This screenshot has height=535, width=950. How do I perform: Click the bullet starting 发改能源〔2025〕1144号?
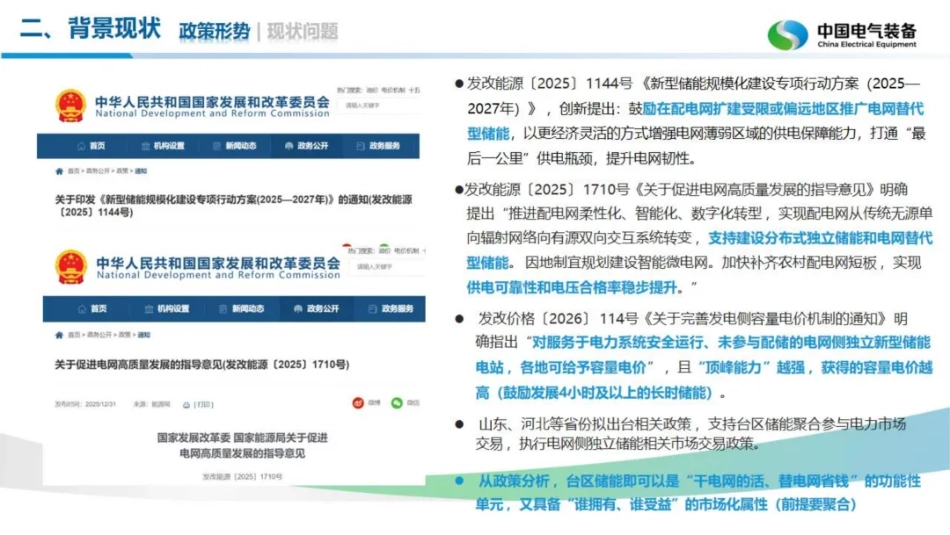tap(691, 121)
